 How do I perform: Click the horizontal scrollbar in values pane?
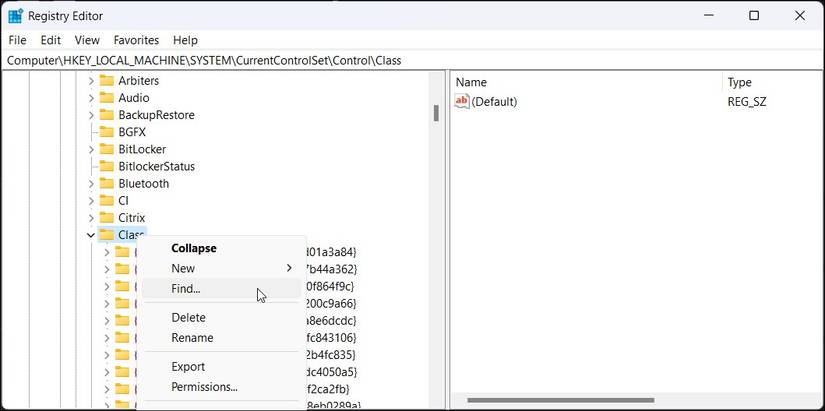(x=600, y=401)
